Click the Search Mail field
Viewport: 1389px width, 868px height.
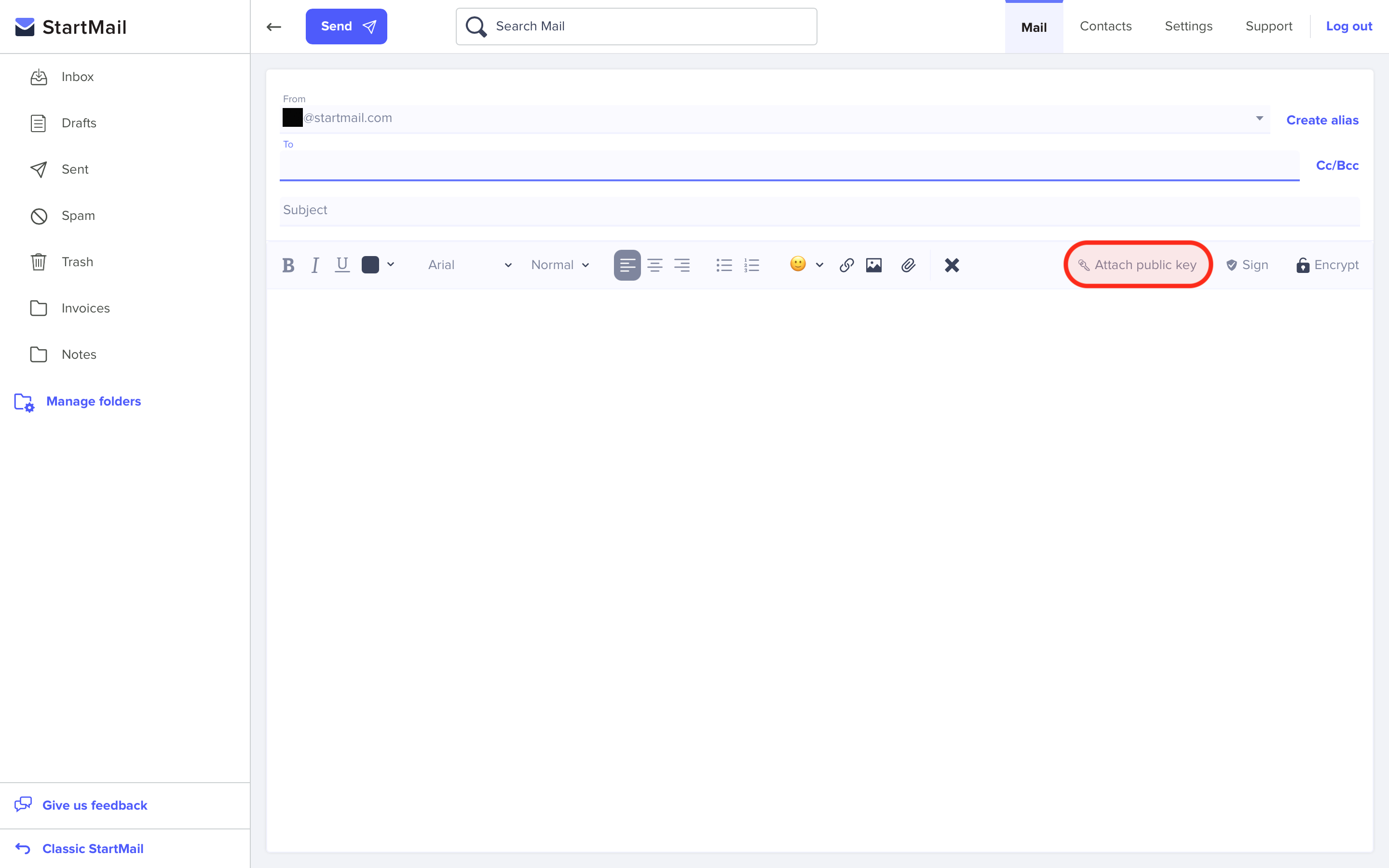636,27
